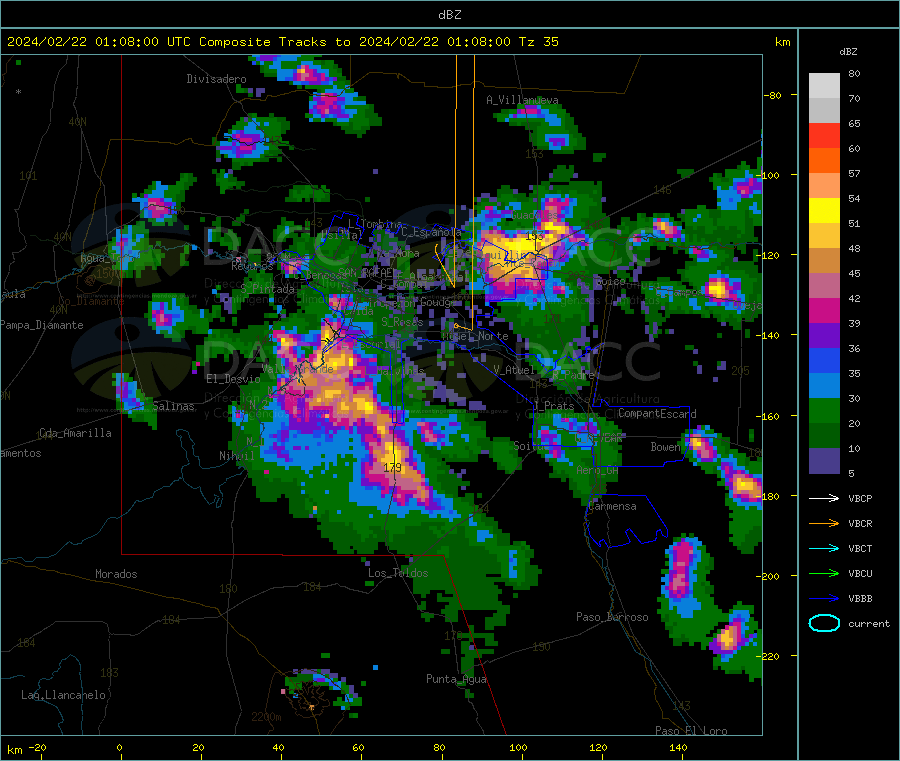Click the 'Bowen' map label

666,446
